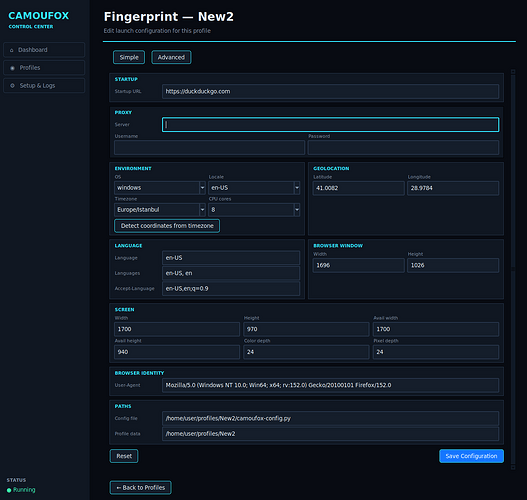
Task: Click the Save Configuration button
Action: click(x=471, y=456)
